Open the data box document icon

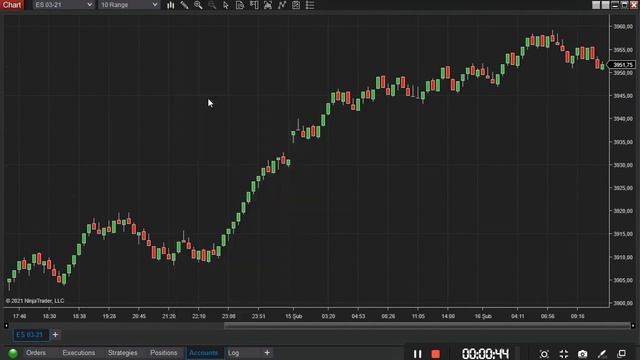(x=240, y=5)
